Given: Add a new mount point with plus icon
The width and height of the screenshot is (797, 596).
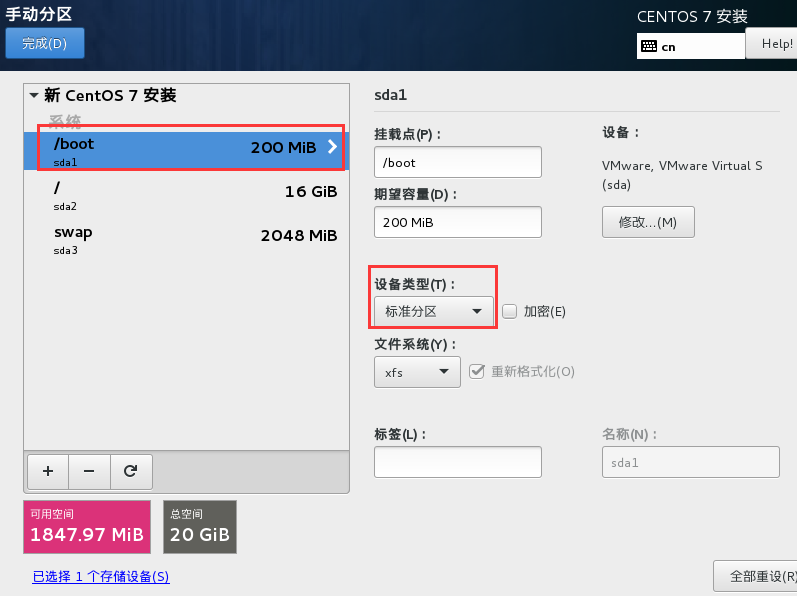Looking at the screenshot, I should (48, 472).
